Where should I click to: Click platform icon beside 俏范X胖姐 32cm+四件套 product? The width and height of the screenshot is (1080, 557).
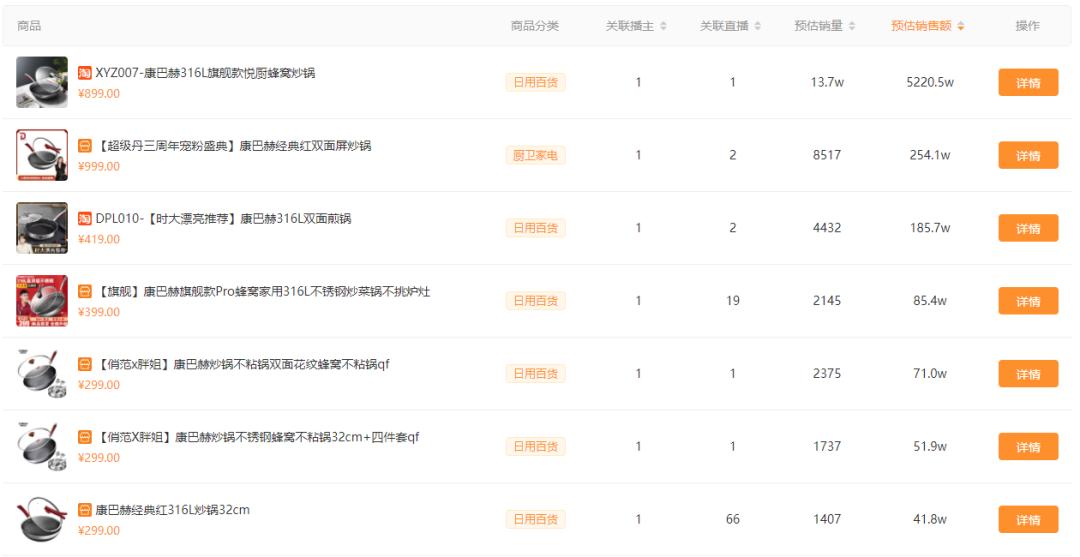point(85,438)
